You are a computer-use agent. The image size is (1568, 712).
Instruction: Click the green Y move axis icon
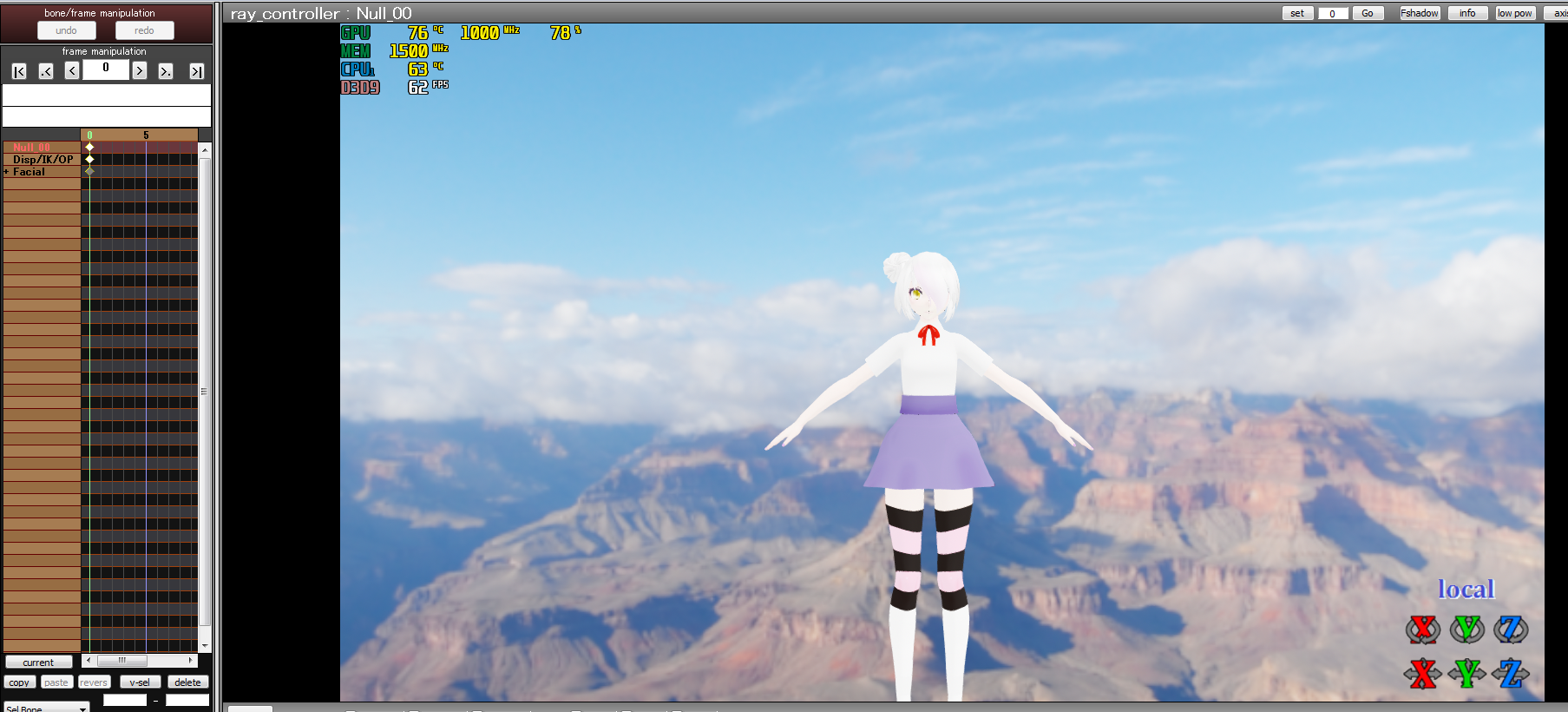point(1467,674)
